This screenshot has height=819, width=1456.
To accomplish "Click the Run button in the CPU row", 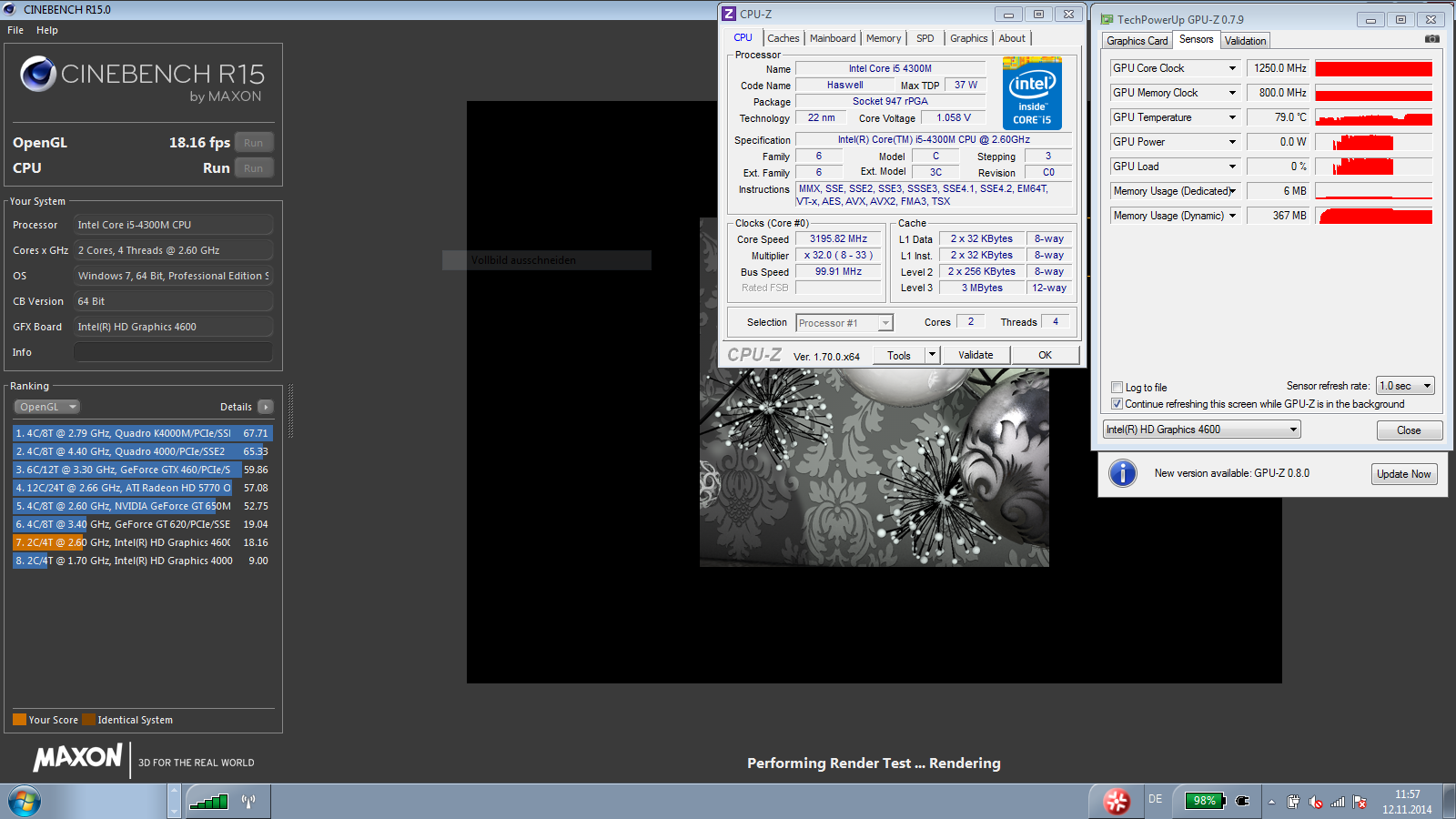I will tap(254, 168).
